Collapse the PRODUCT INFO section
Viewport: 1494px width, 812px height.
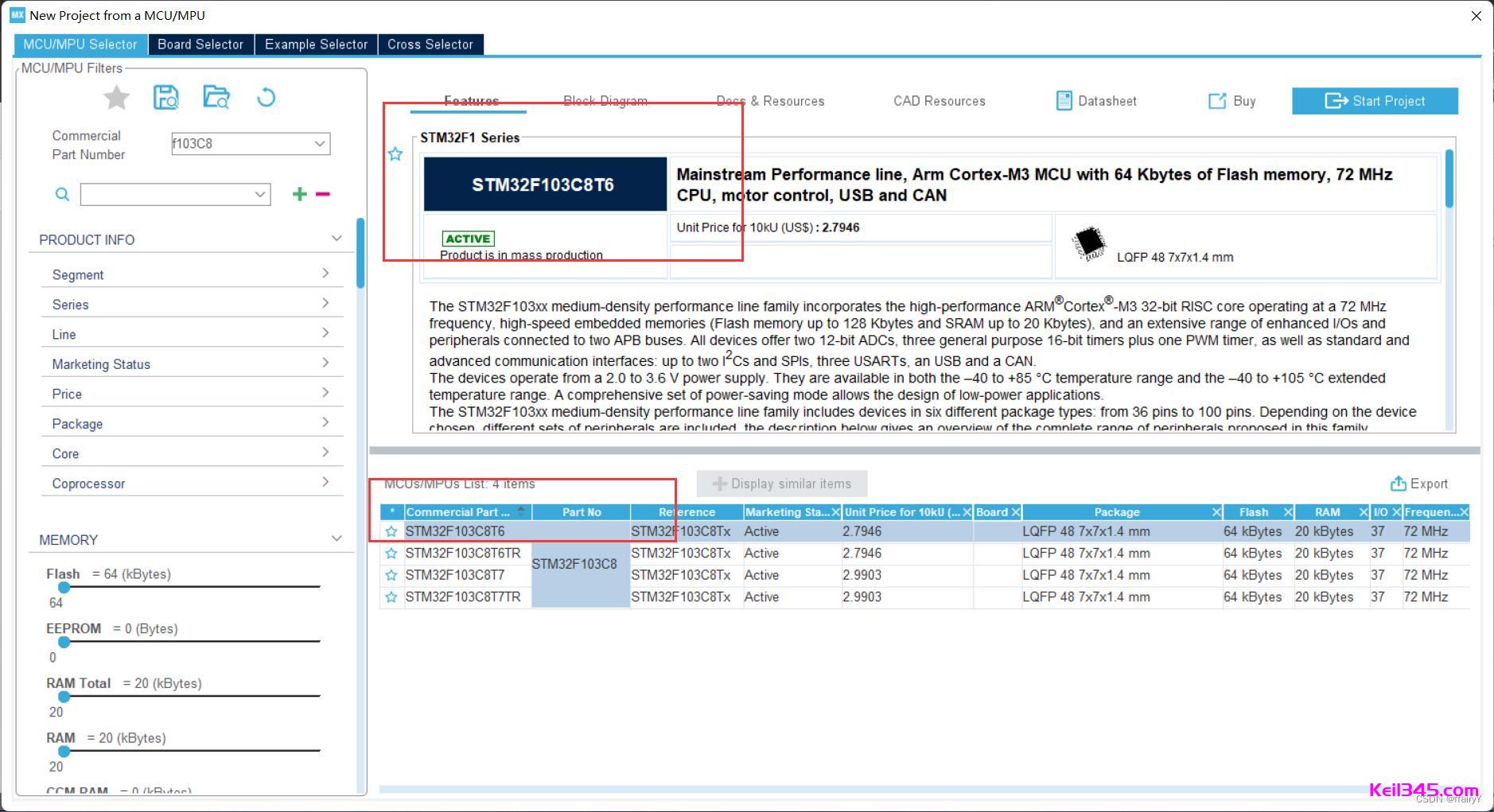337,239
